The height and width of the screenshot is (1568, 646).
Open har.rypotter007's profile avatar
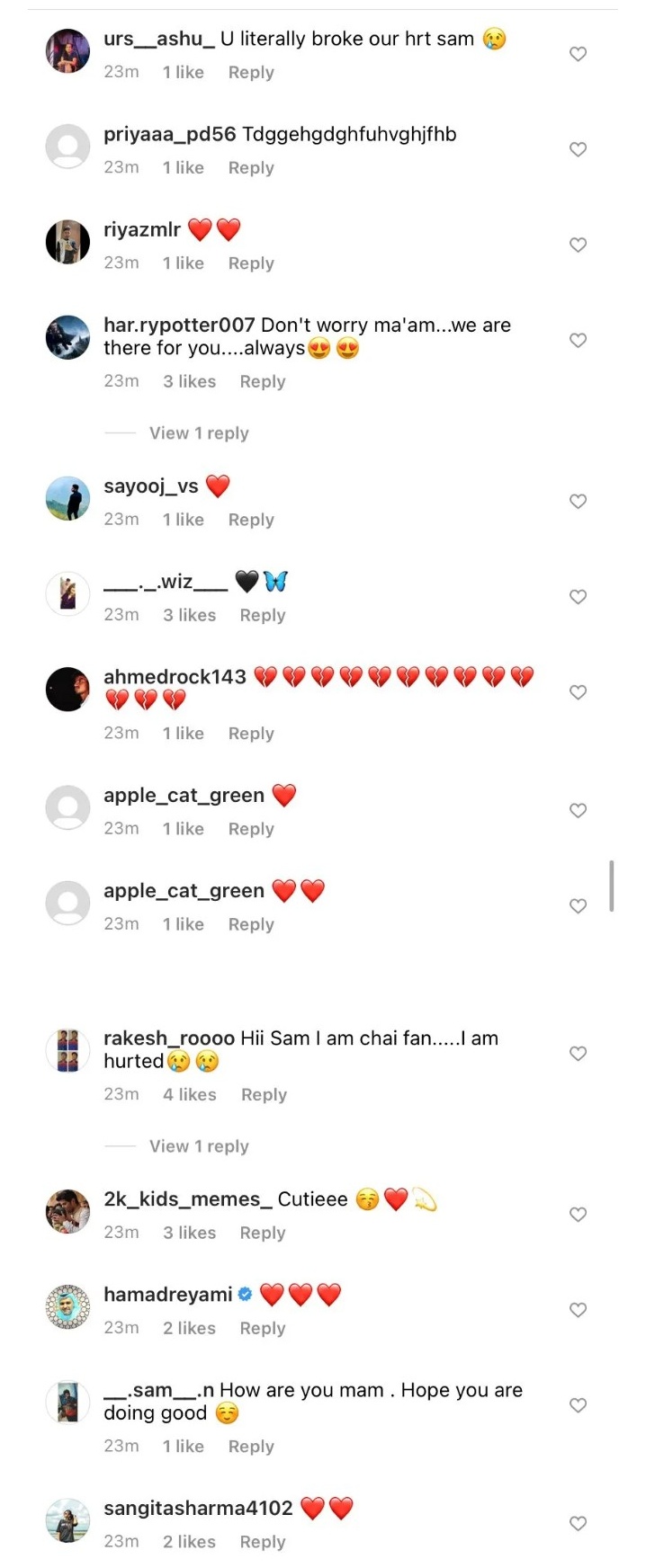coord(67,337)
